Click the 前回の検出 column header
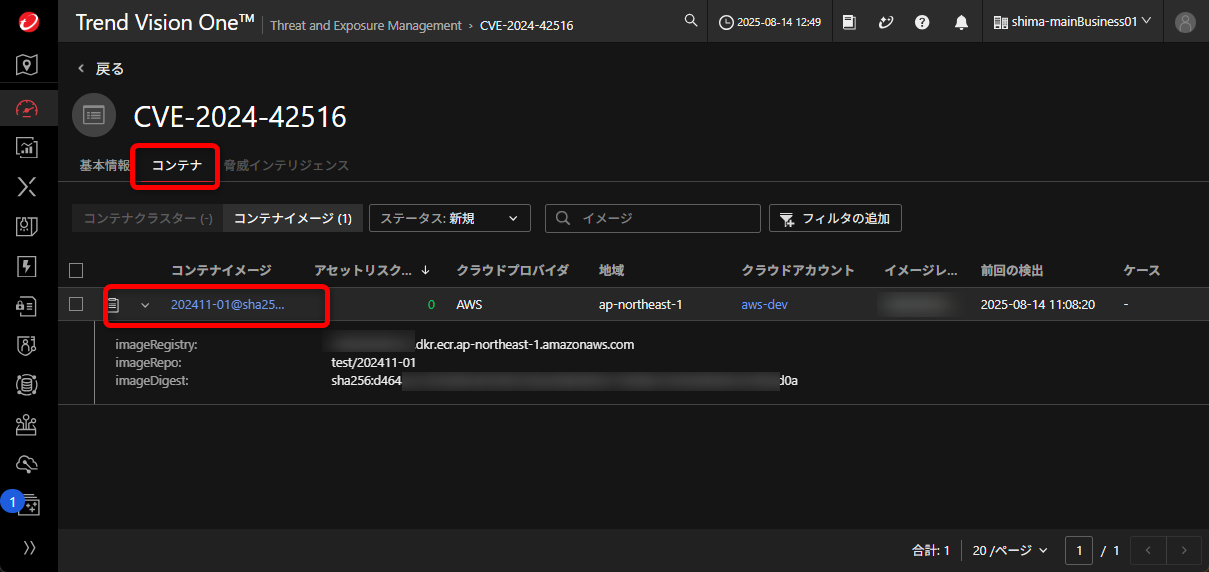The width and height of the screenshot is (1209, 572). click(1012, 270)
